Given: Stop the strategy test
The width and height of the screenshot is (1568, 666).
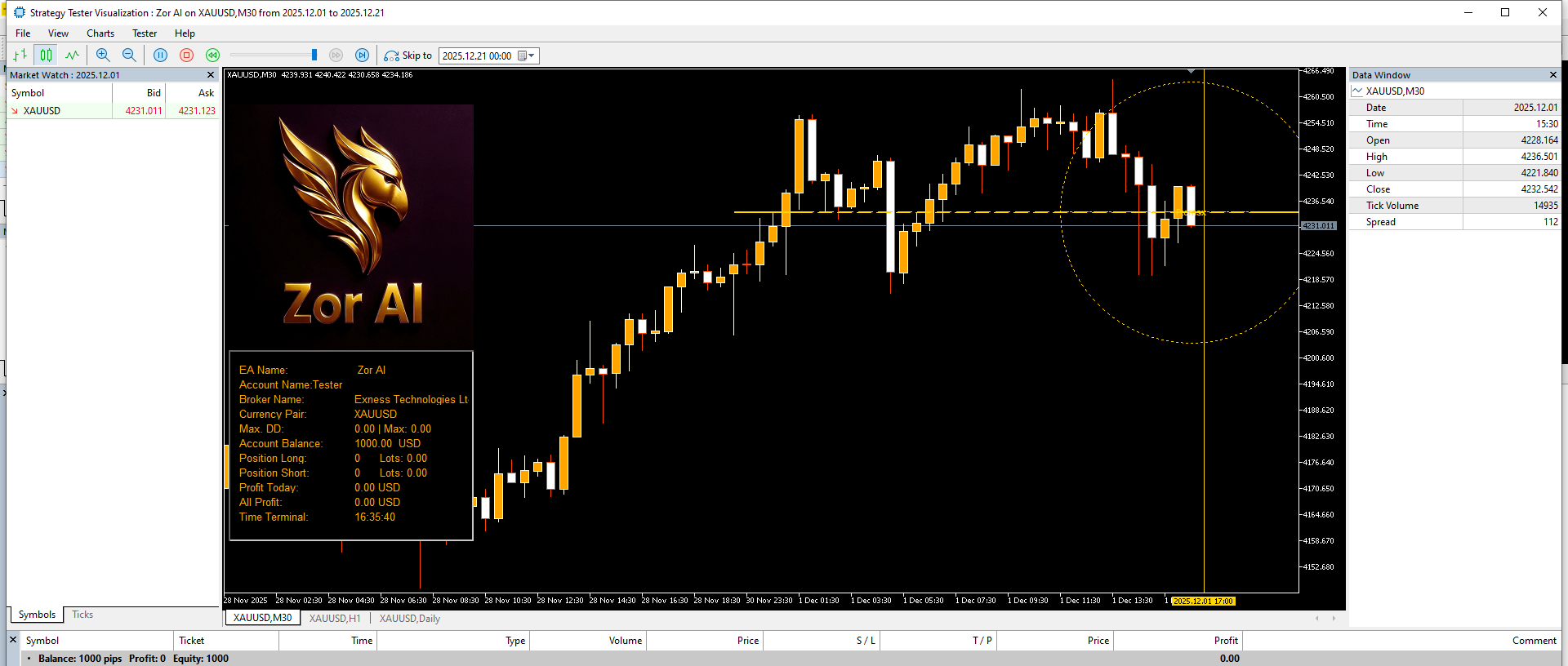Looking at the screenshot, I should pyautogui.click(x=187, y=55).
